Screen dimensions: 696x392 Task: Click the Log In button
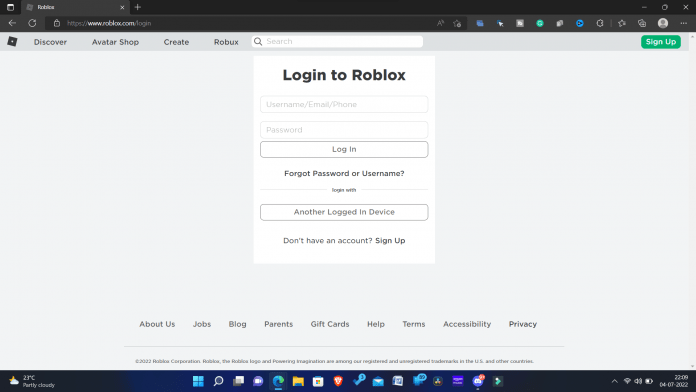tap(344, 149)
